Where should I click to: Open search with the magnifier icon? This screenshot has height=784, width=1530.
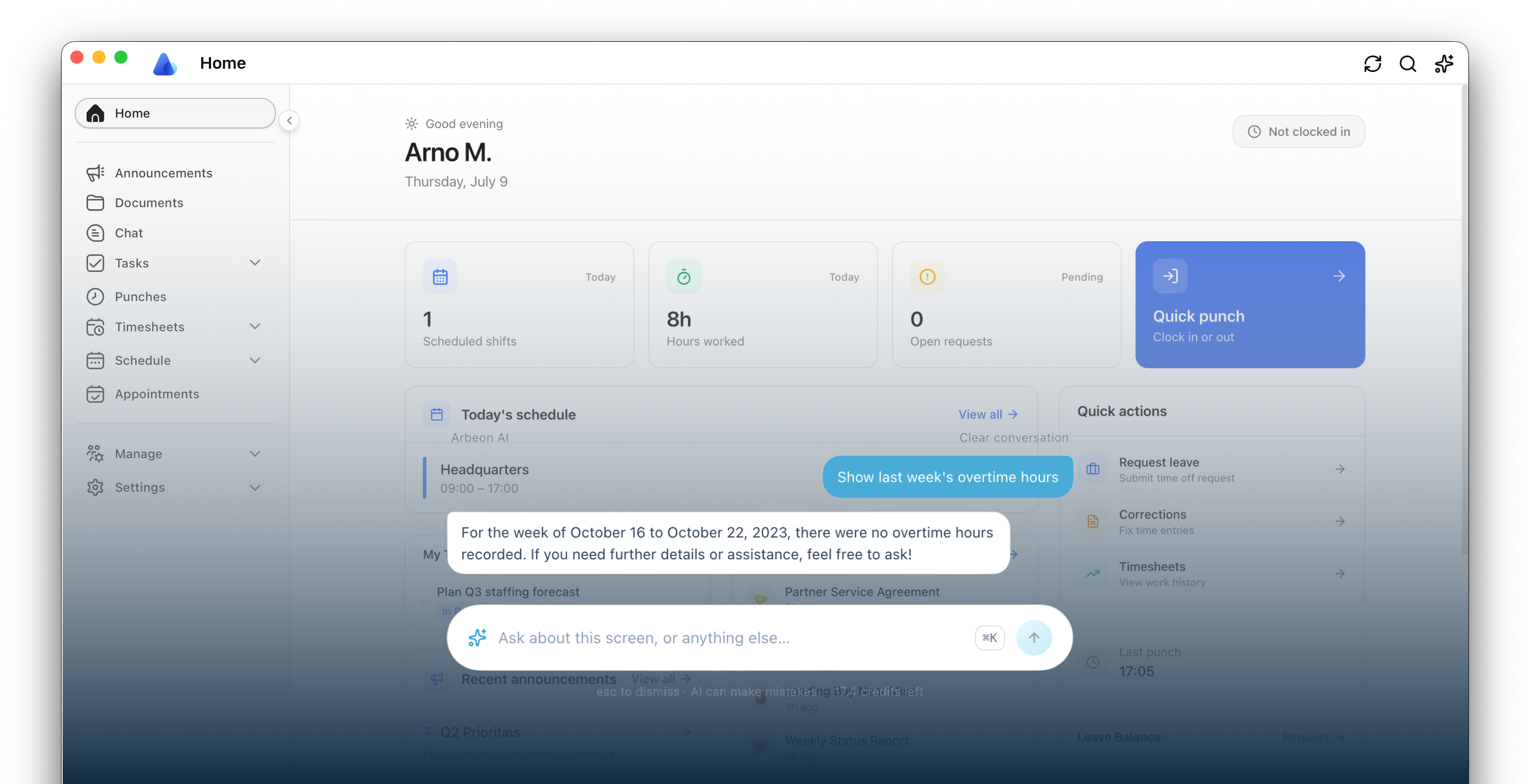(x=1407, y=64)
